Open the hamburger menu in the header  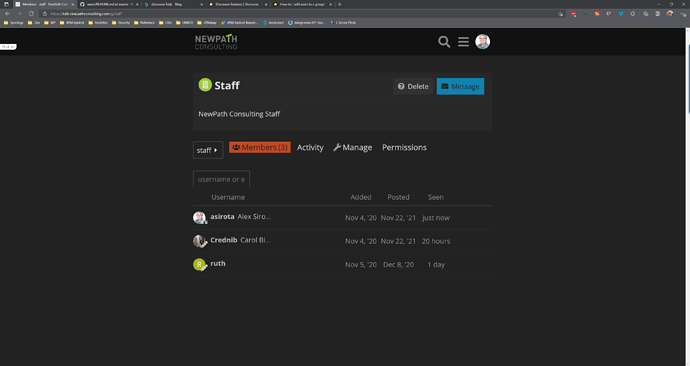pos(463,42)
